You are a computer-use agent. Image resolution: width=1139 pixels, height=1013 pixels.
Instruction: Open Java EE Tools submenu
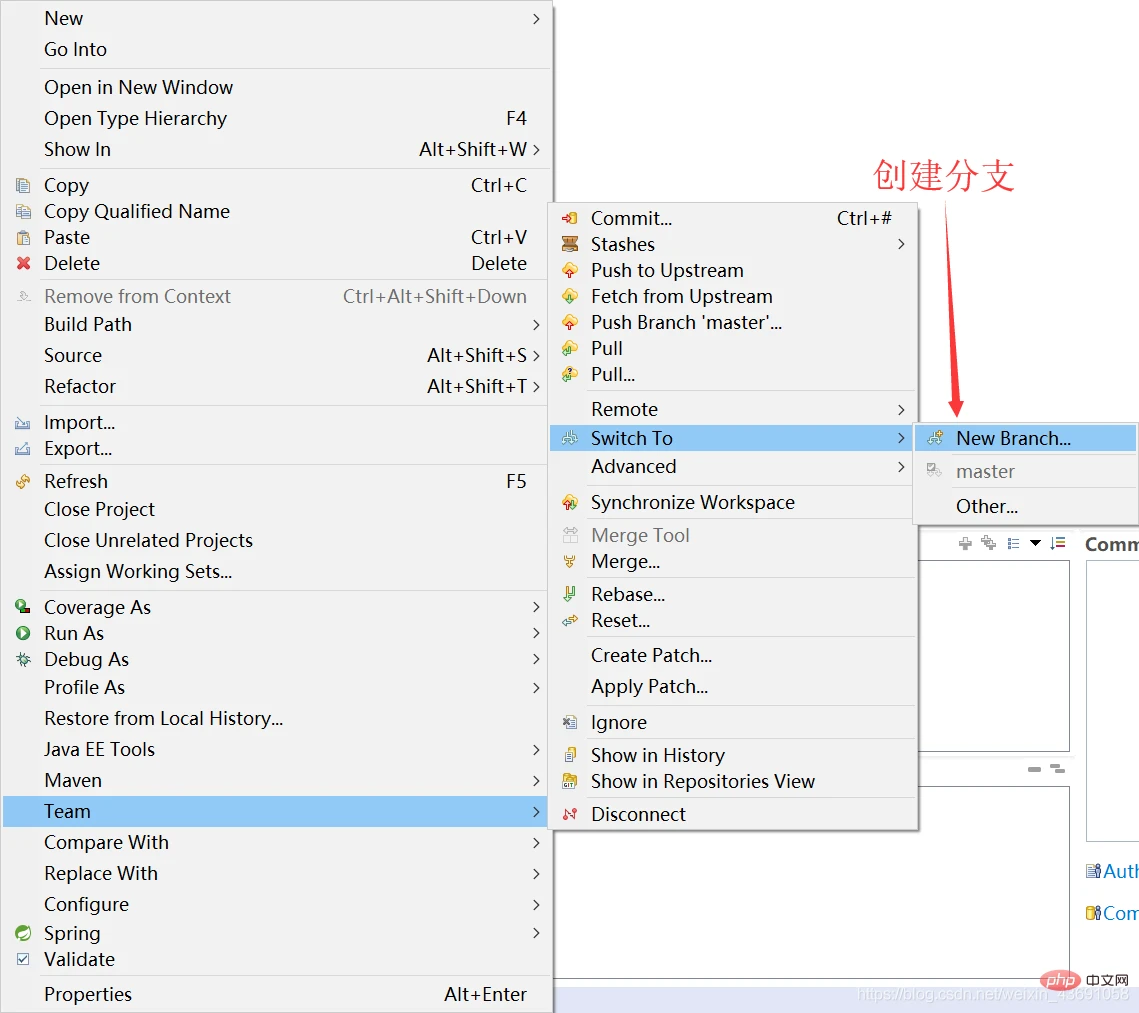pyautogui.click(x=275, y=749)
